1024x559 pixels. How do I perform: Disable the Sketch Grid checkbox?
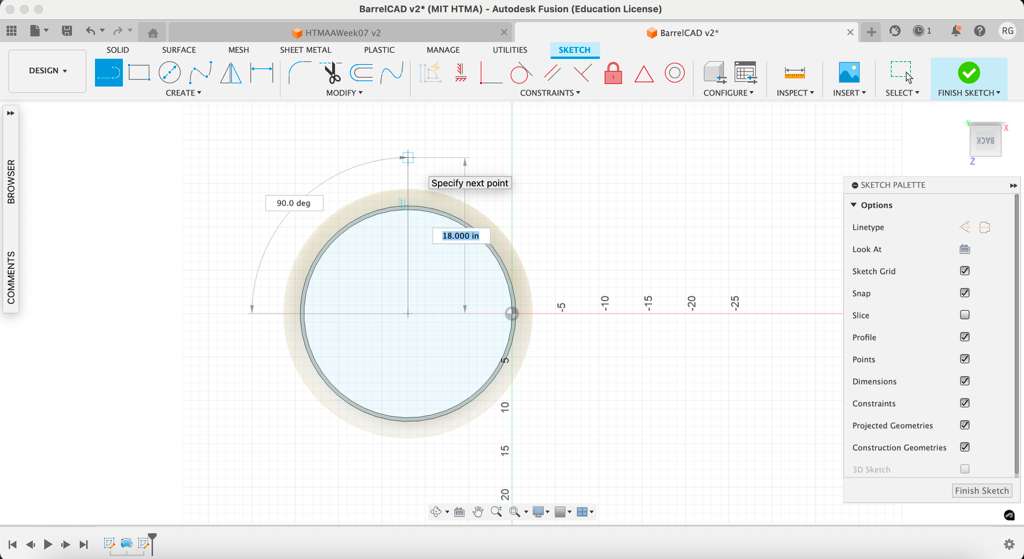965,271
